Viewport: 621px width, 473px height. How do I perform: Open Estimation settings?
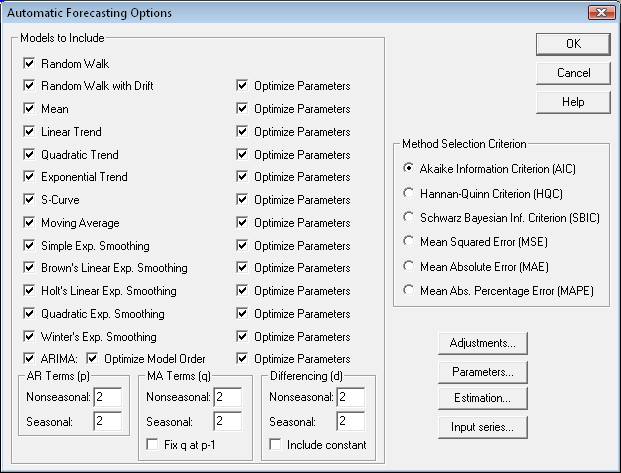(482, 399)
